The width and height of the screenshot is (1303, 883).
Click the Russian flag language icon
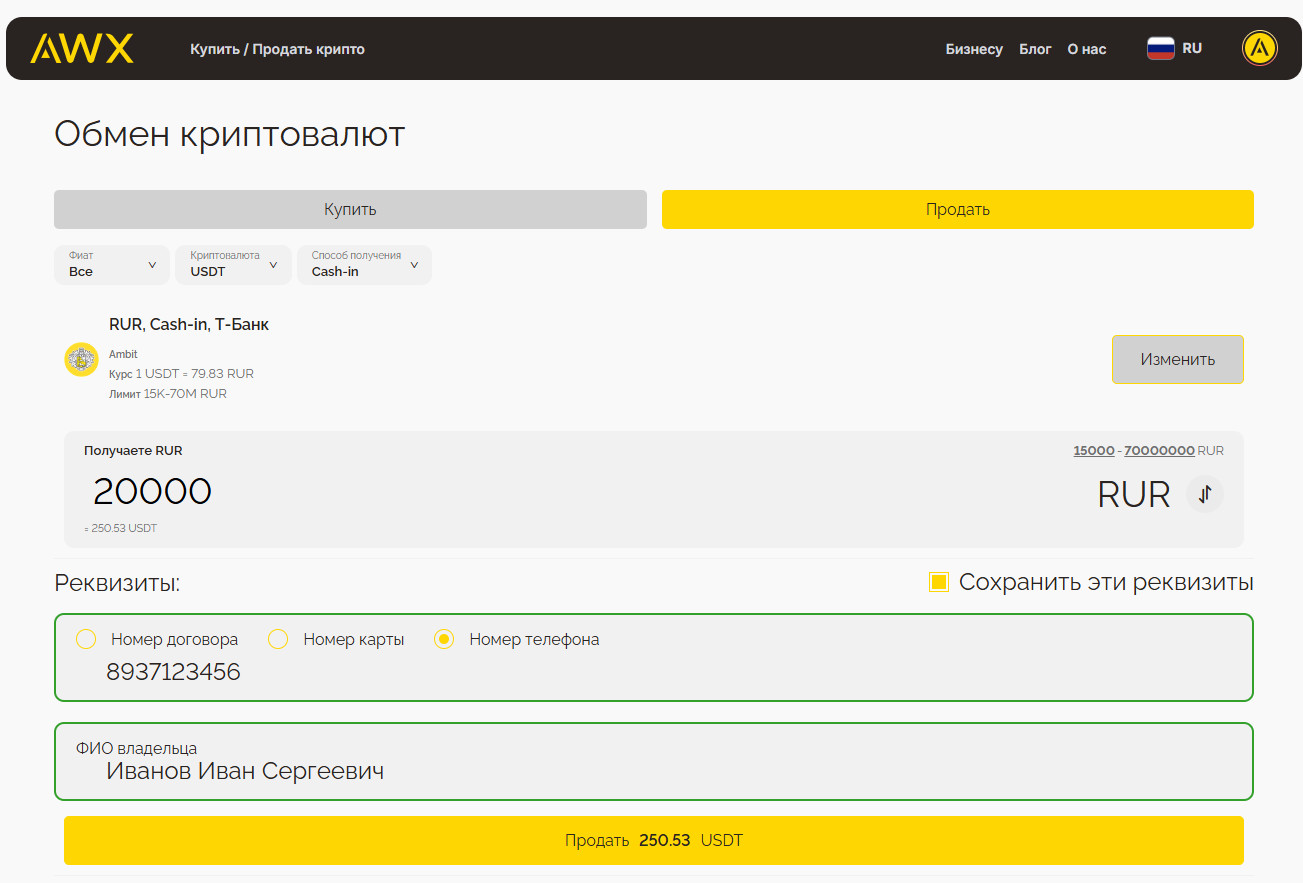click(x=1160, y=48)
